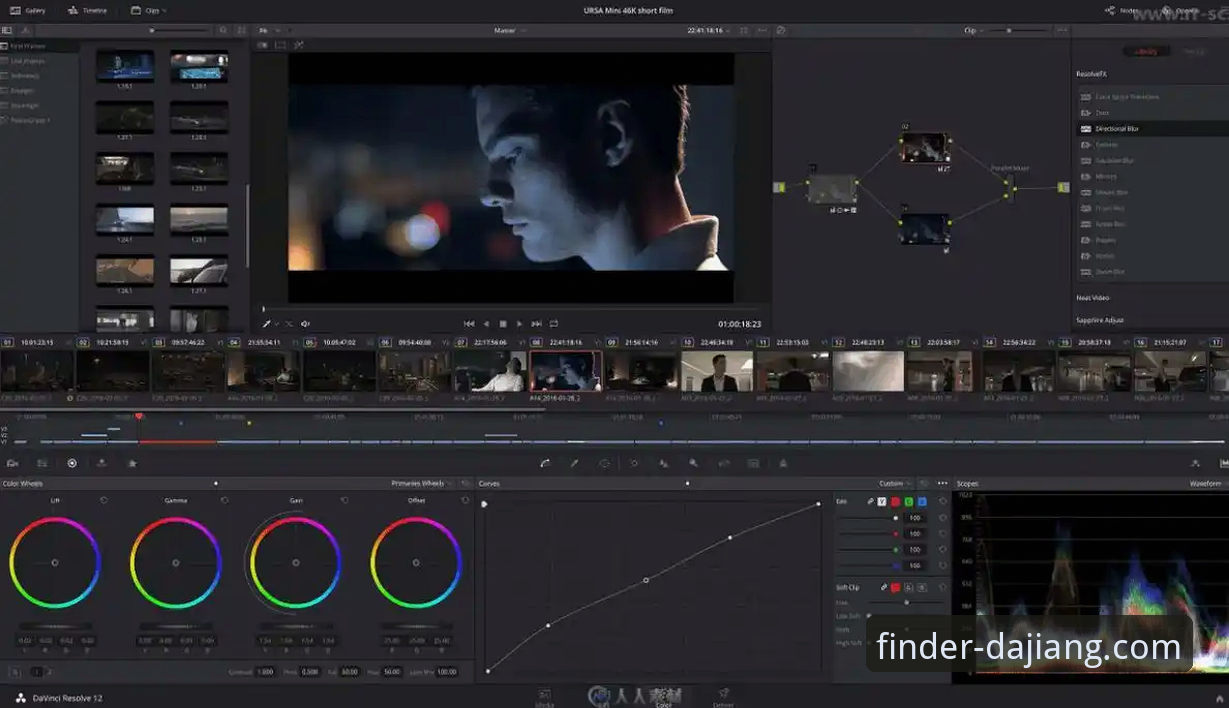Image resolution: width=1229 pixels, height=708 pixels.
Task: Play the clip in reverse
Action: [x=487, y=323]
